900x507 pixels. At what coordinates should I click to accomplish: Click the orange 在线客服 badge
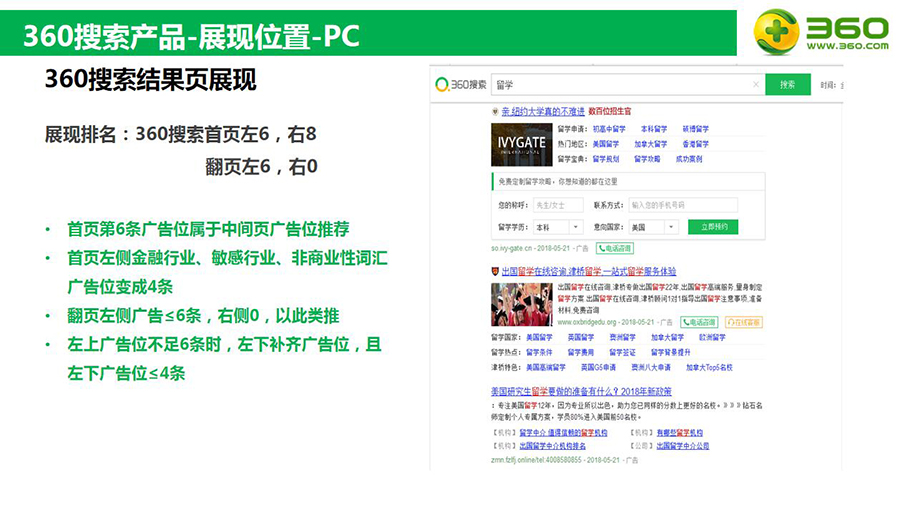pos(743,322)
